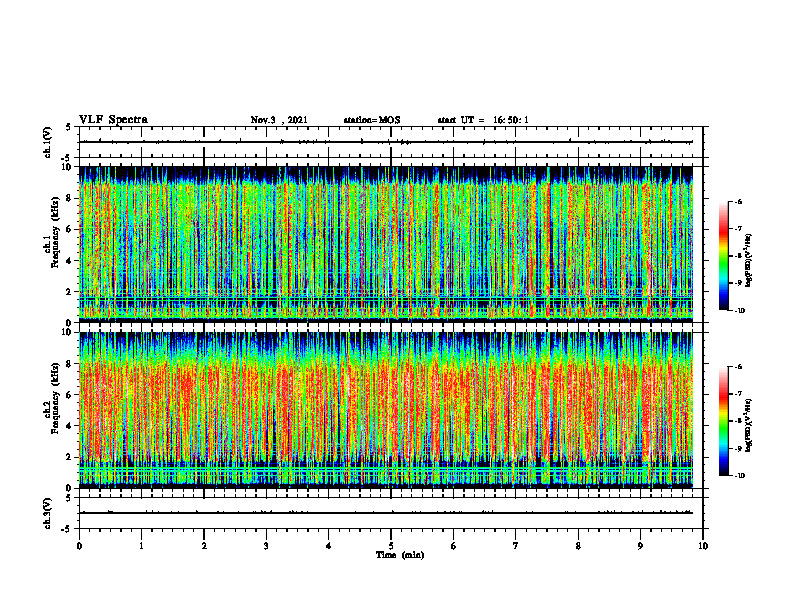Click the time axis tick label "9"

click(x=640, y=546)
